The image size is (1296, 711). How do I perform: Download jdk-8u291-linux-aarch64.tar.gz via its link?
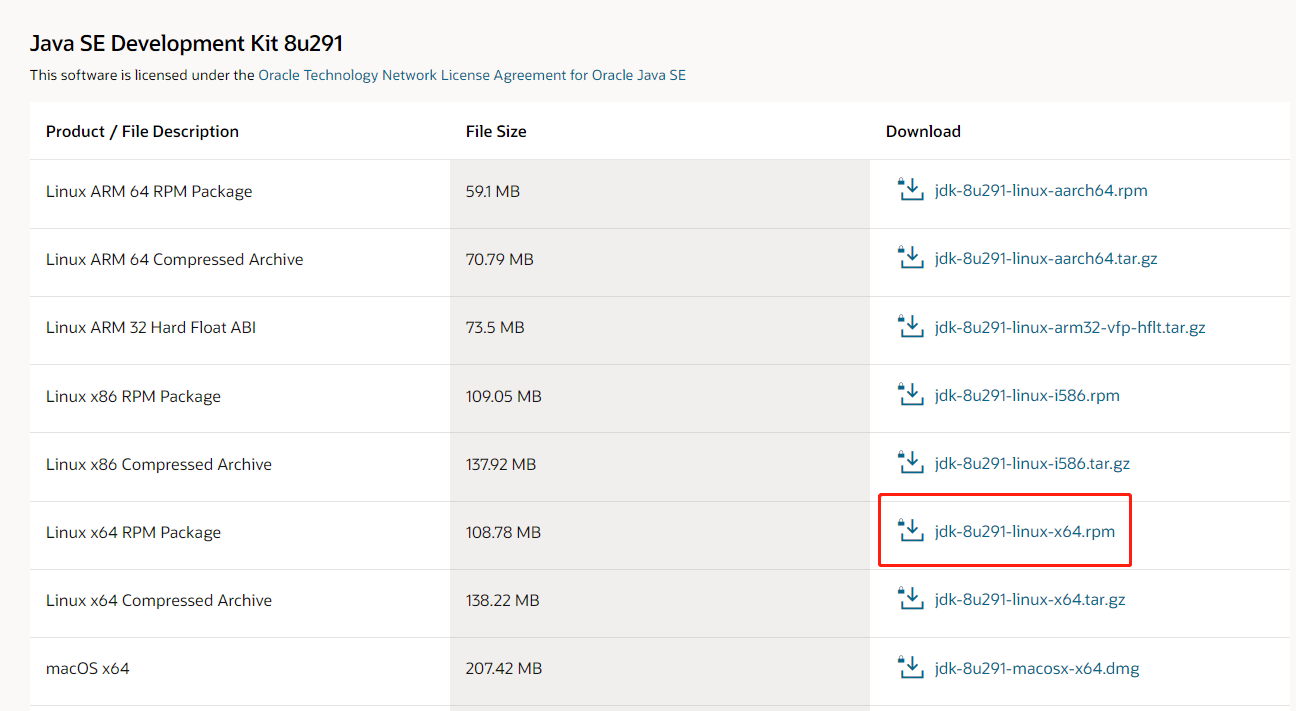[1046, 258]
